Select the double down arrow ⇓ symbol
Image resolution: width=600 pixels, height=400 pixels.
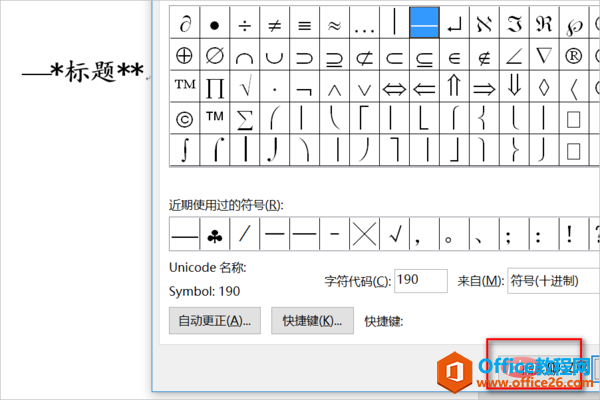click(514, 86)
